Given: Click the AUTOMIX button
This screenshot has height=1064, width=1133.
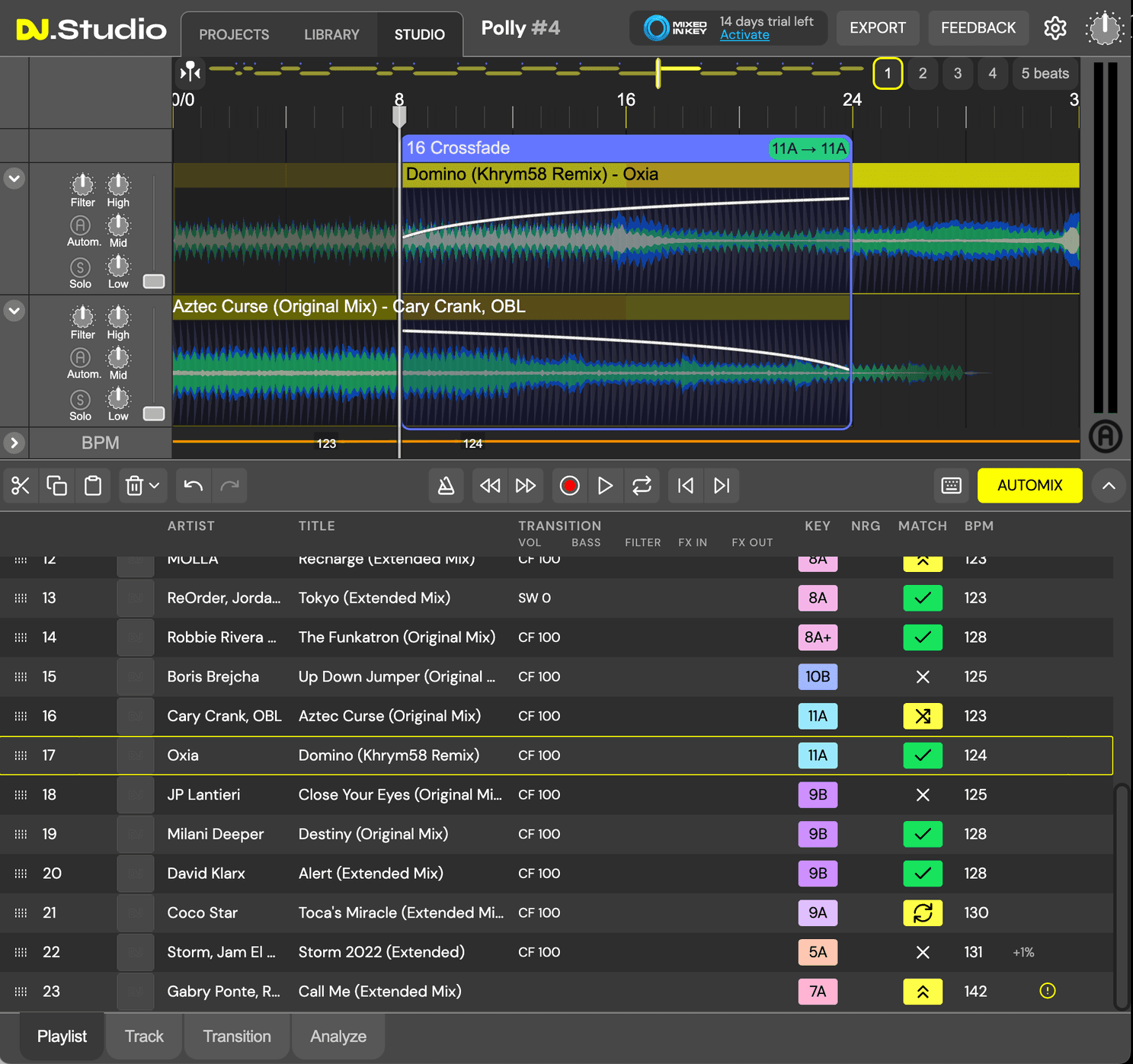Looking at the screenshot, I should [1029, 486].
